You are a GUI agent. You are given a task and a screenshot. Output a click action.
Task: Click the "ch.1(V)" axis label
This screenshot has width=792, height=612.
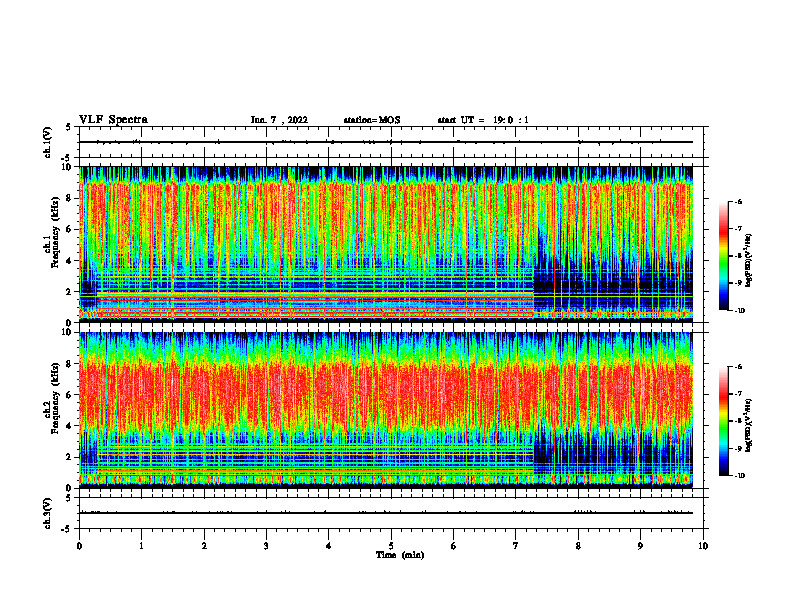tap(48, 142)
